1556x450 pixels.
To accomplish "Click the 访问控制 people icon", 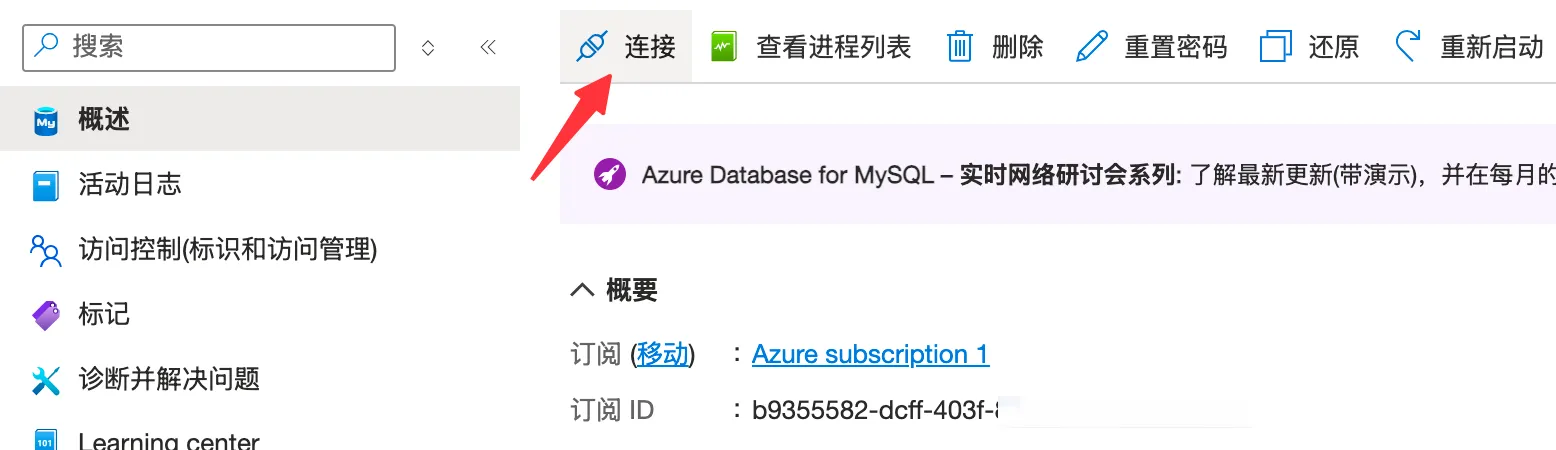I will [46, 250].
